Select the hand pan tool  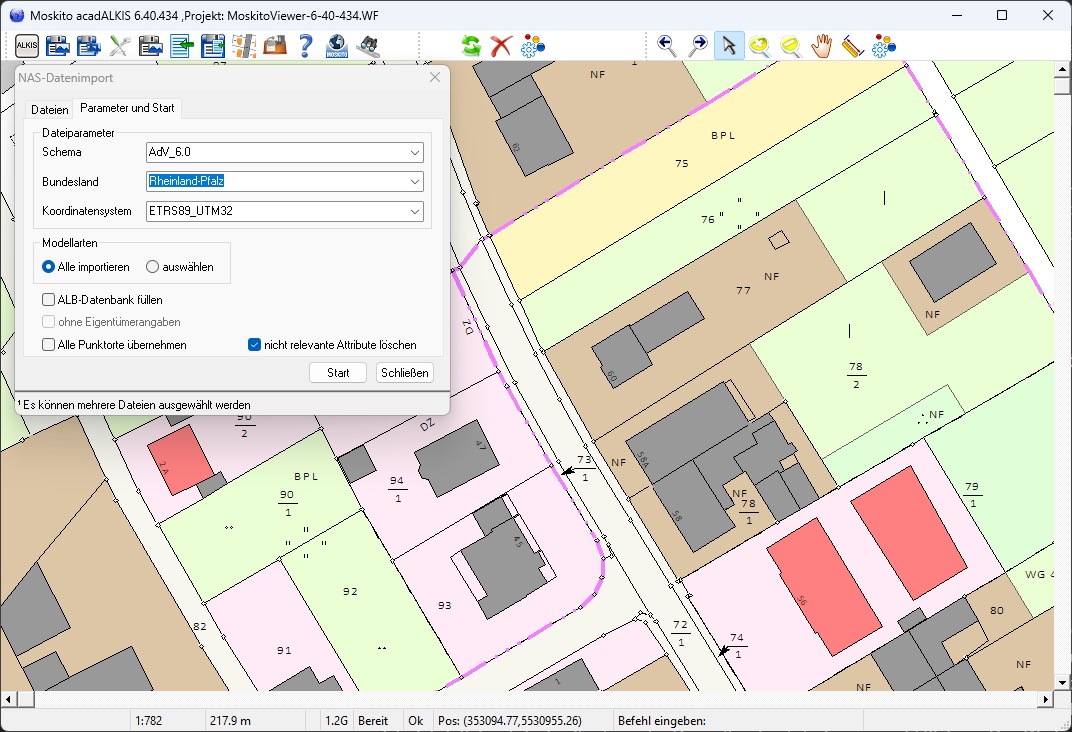821,45
